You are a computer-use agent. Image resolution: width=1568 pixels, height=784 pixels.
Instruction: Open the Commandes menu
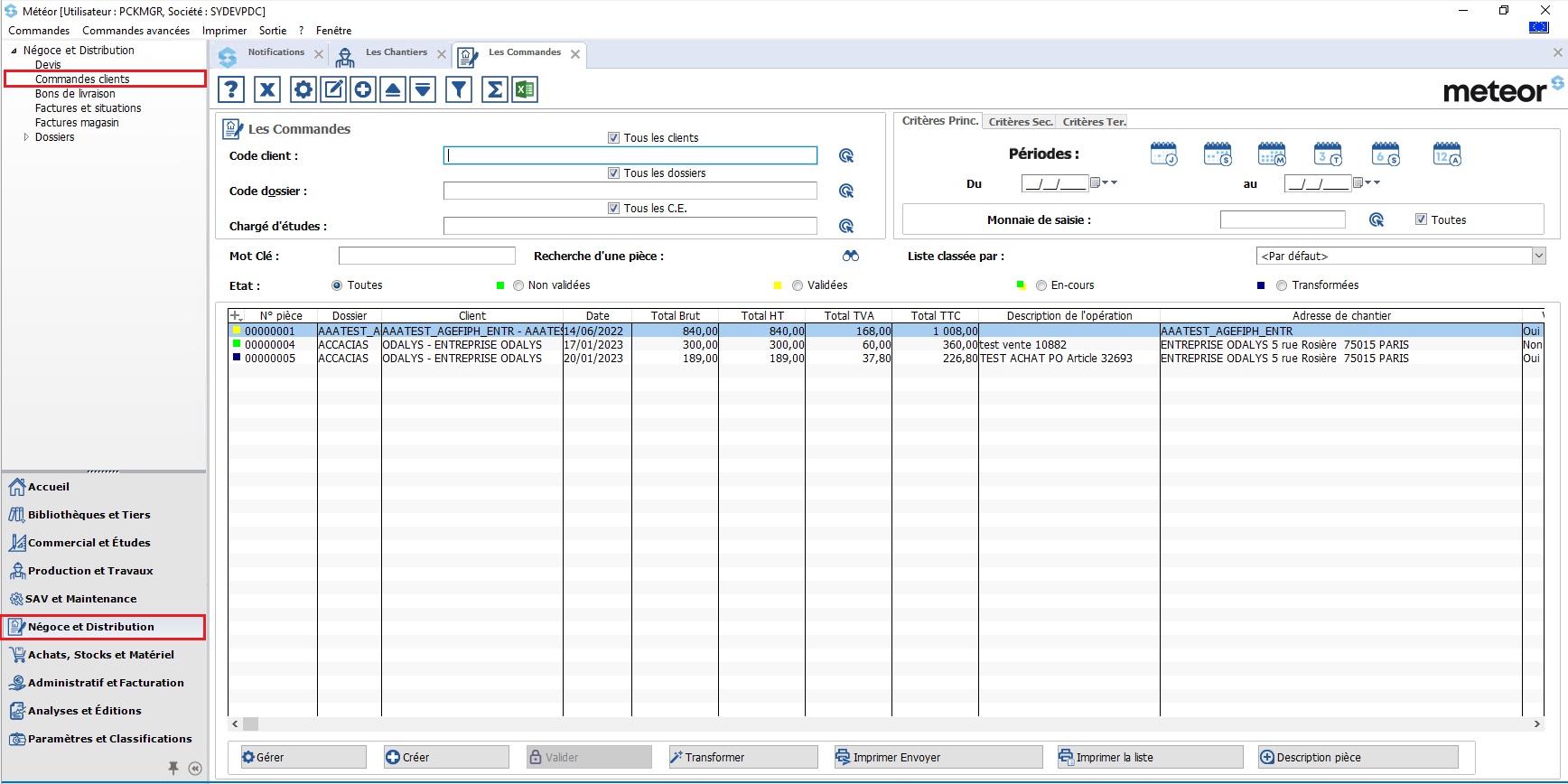pyautogui.click(x=39, y=31)
